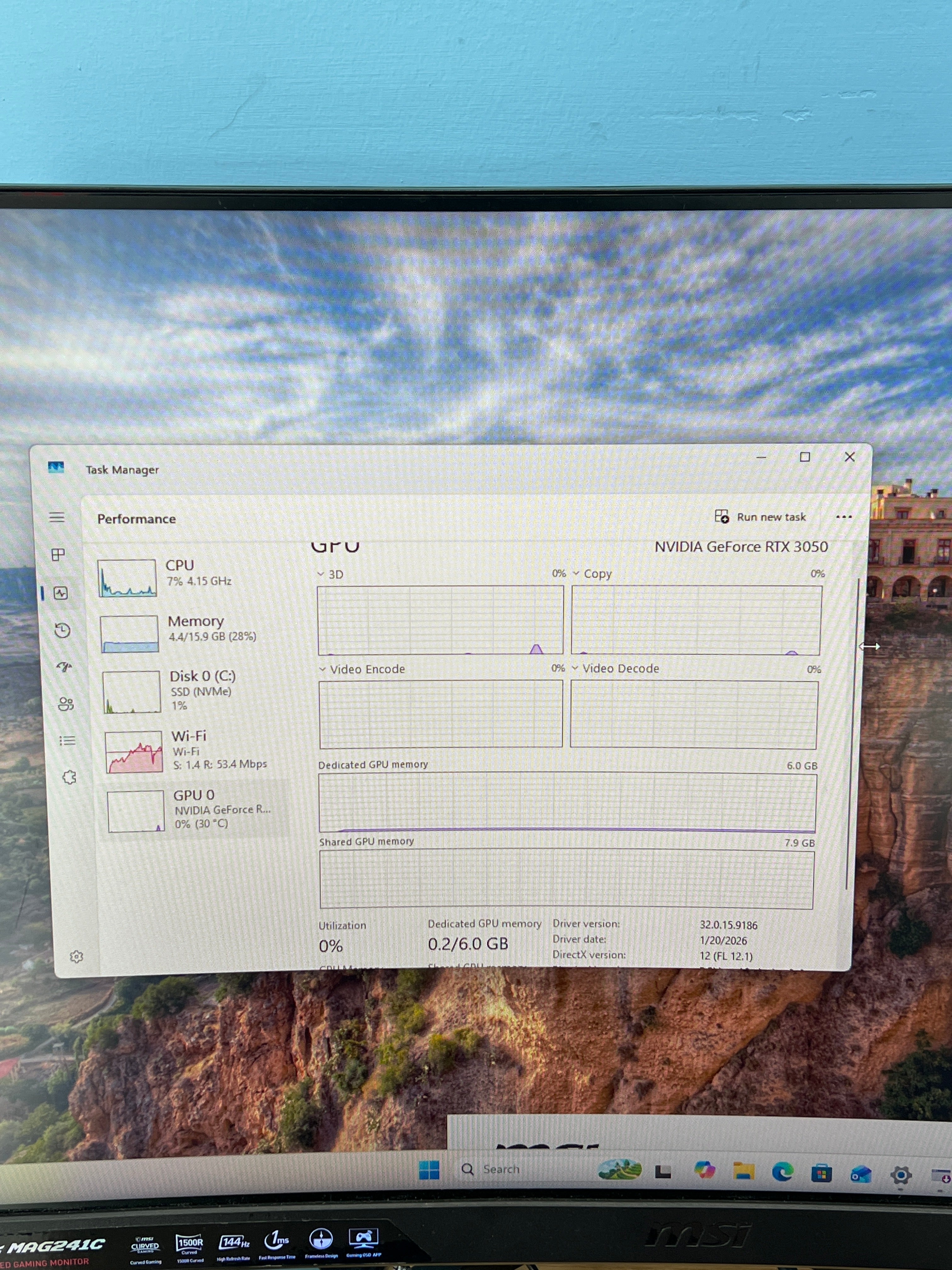The width and height of the screenshot is (952, 1270).
Task: Click the Video Decode usage graph
Action: [694, 715]
